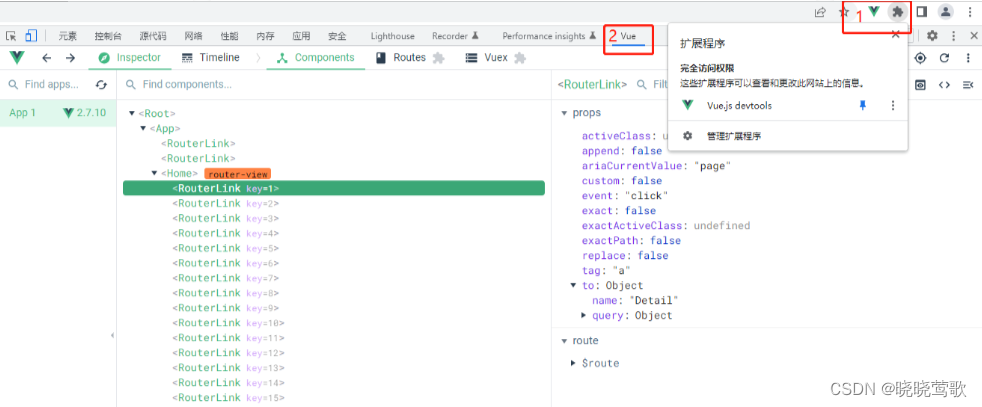
Task: Open DevTools settings gear
Action: click(933, 36)
